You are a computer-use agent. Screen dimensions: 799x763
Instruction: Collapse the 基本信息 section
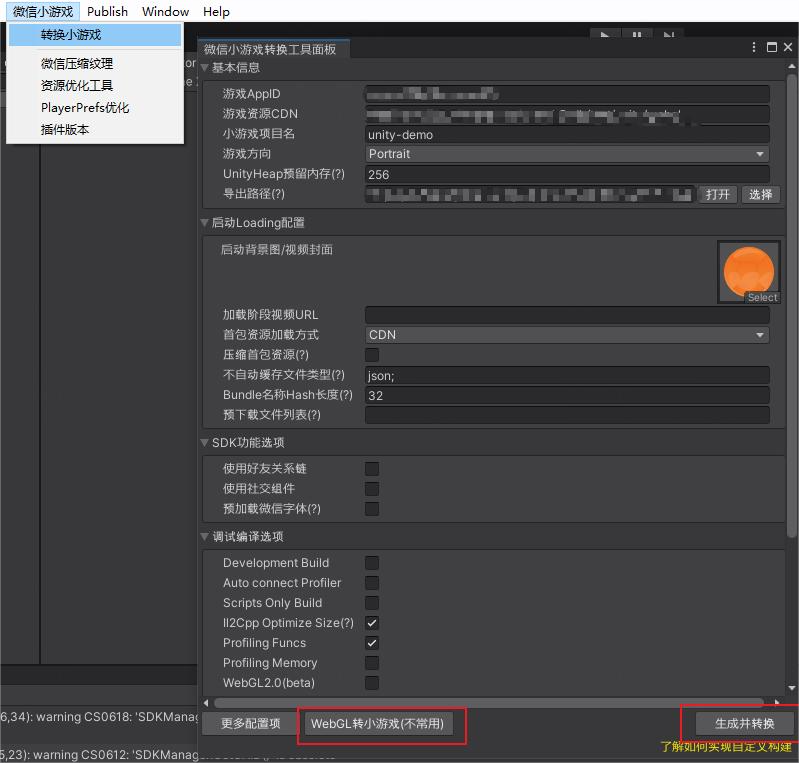(205, 67)
